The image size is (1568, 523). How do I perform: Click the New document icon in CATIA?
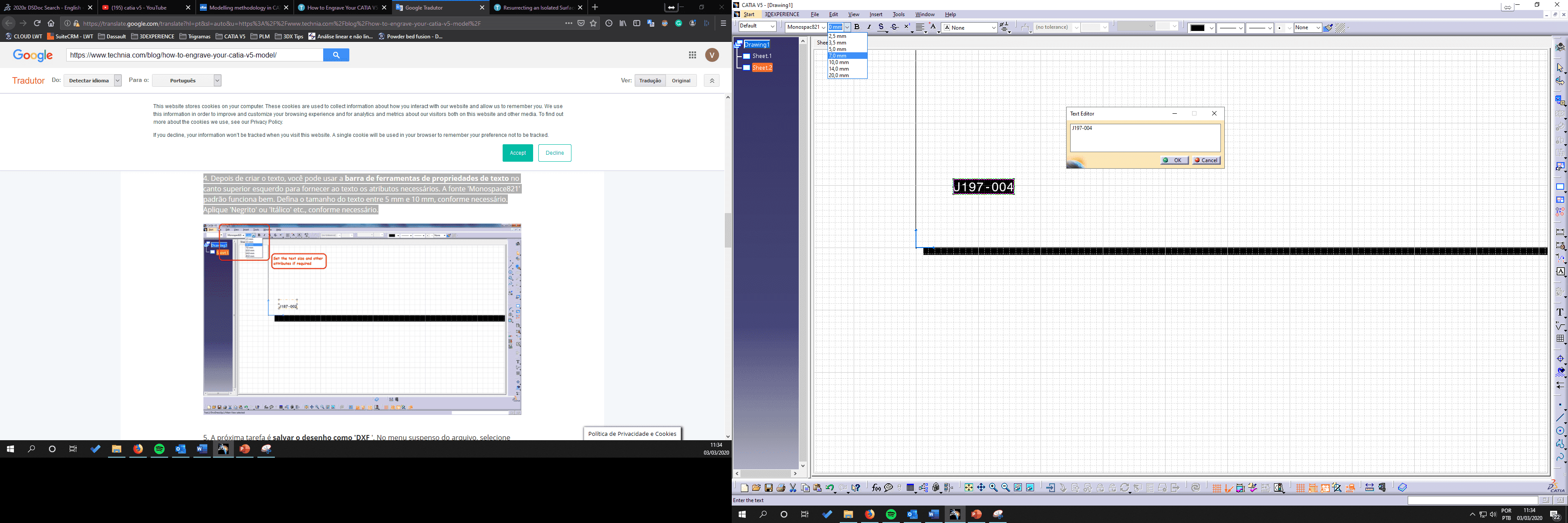[745, 488]
